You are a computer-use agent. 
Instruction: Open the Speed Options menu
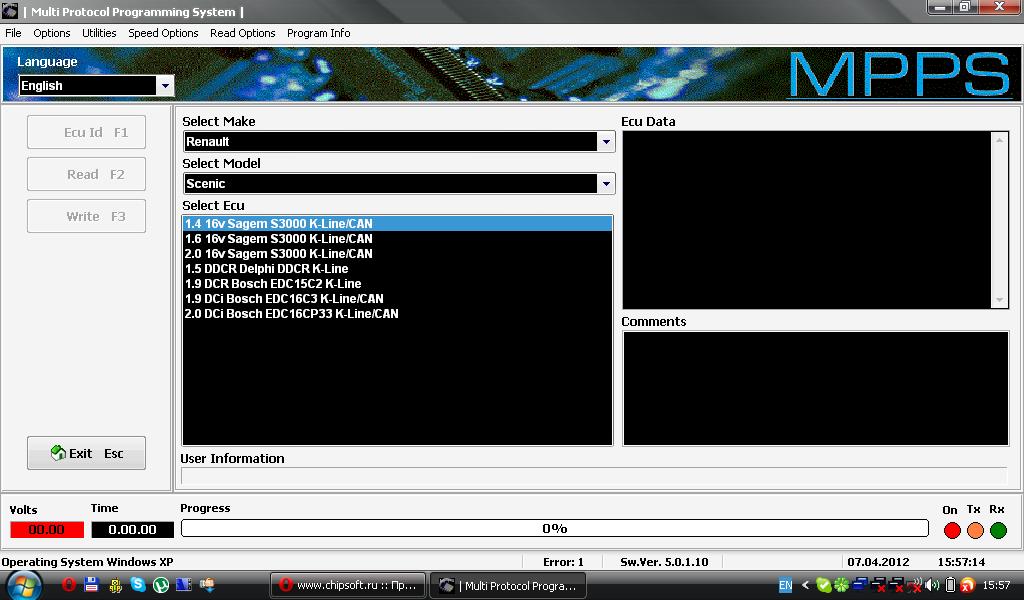[x=163, y=33]
